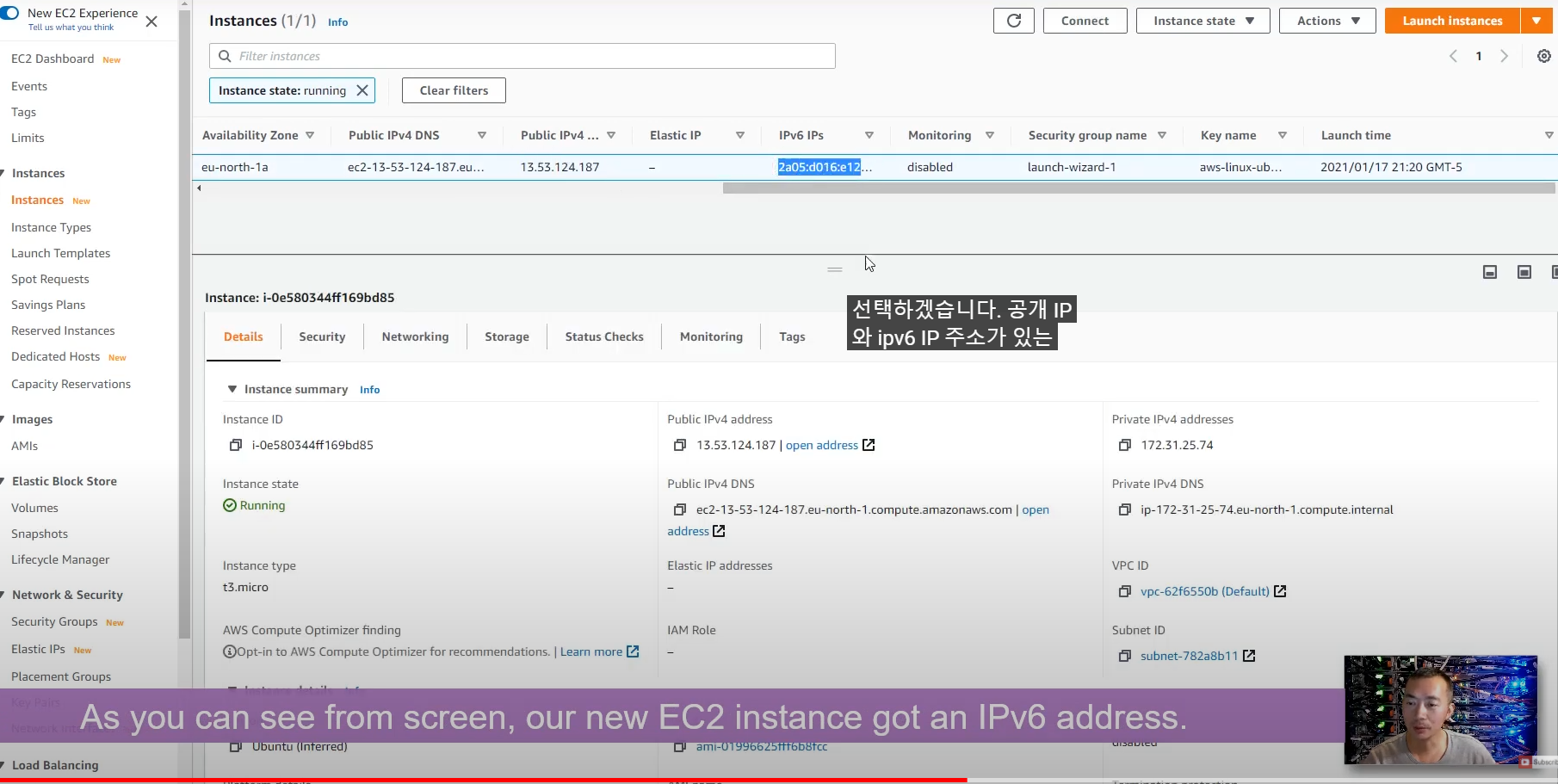Open the subnet-782a8b11 link
Image resolution: width=1558 pixels, height=784 pixels.
point(1190,656)
